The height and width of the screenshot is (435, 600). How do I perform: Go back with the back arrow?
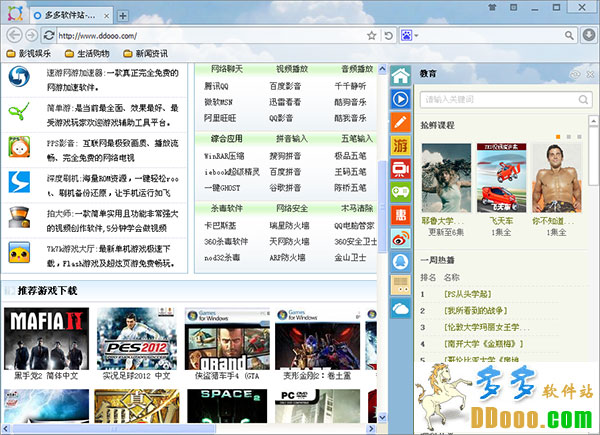[15, 35]
